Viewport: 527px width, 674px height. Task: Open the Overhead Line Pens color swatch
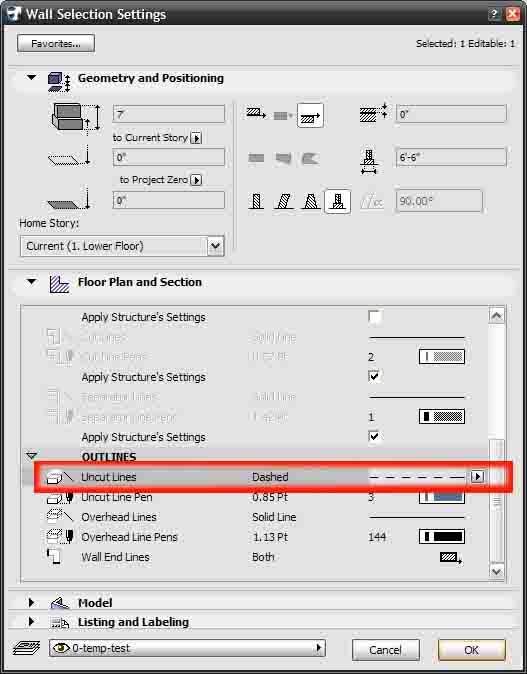[x=442, y=536]
